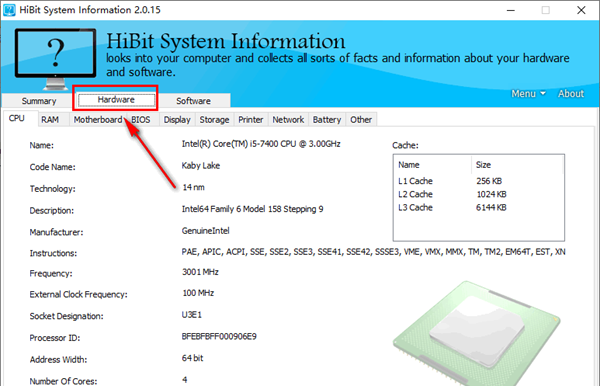The image size is (600, 386).
Task: Click the Name column header in Cache list
Action: [x=433, y=165]
